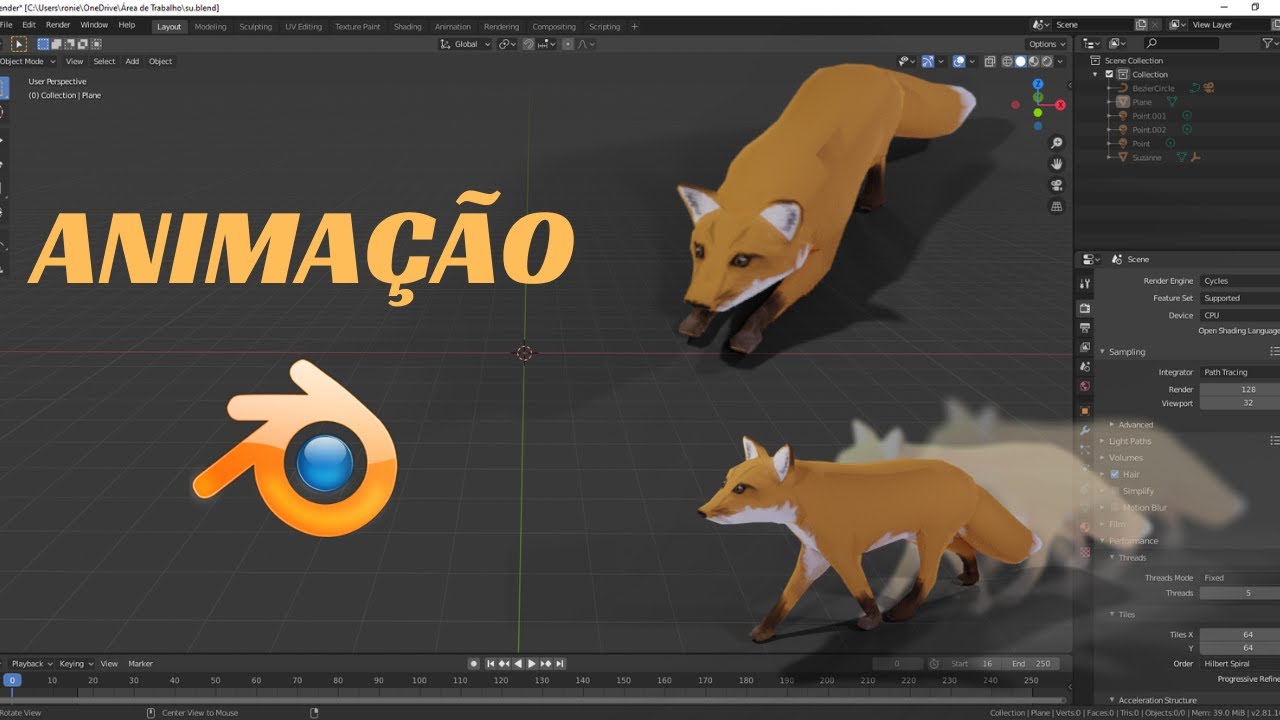Open the Options dropdown in viewport header
Image resolution: width=1280 pixels, height=720 pixels.
[x=1046, y=44]
